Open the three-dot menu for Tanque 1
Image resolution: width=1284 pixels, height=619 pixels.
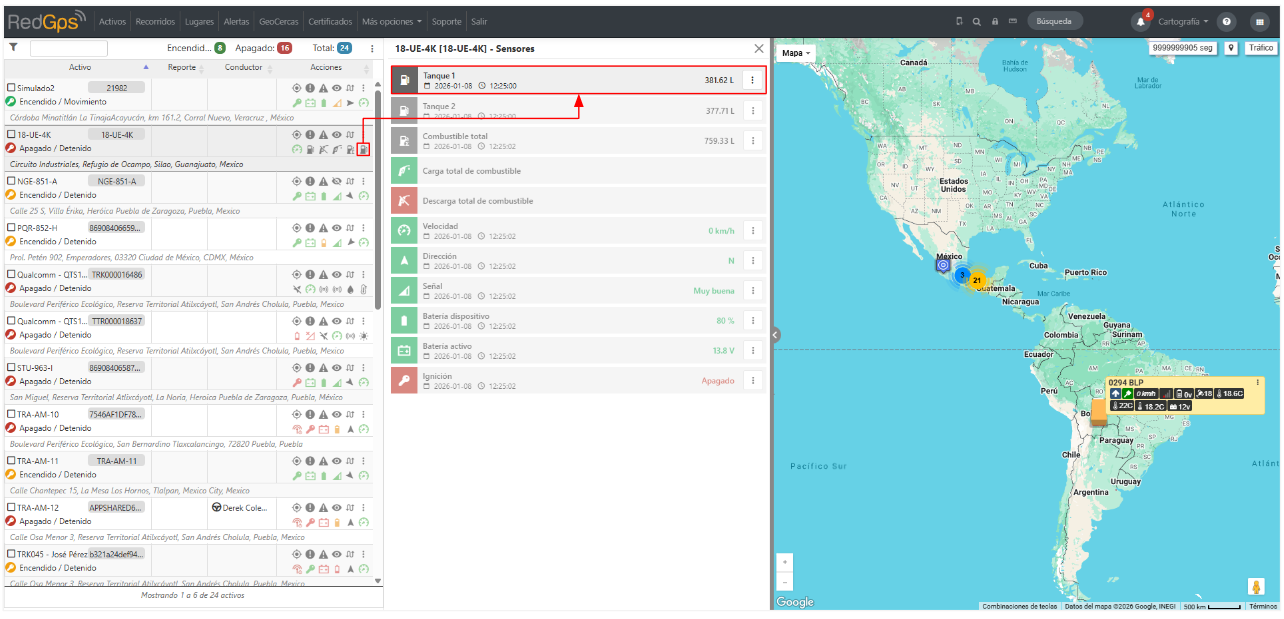[x=752, y=80]
